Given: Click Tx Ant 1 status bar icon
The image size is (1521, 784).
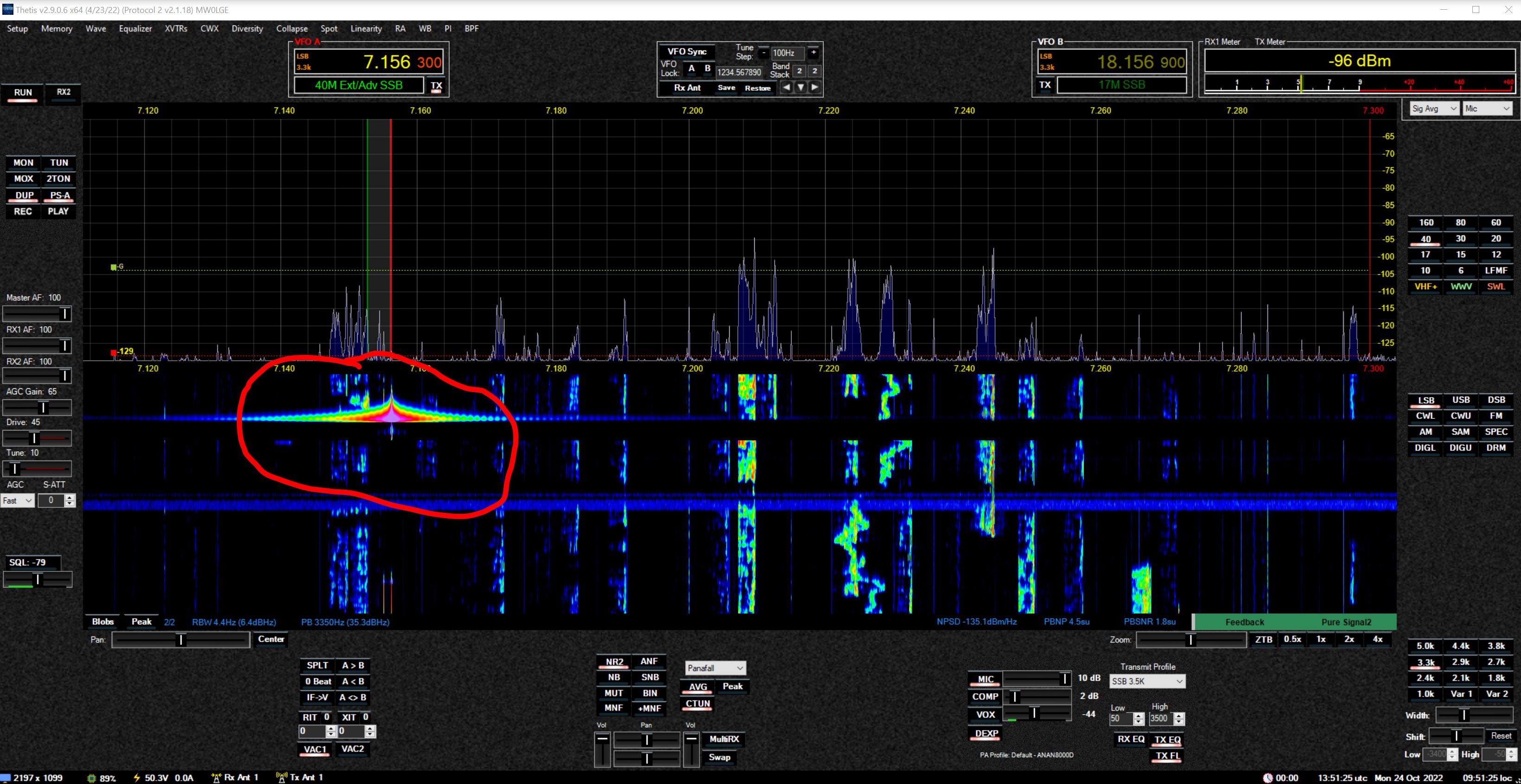Looking at the screenshot, I should tap(282, 778).
